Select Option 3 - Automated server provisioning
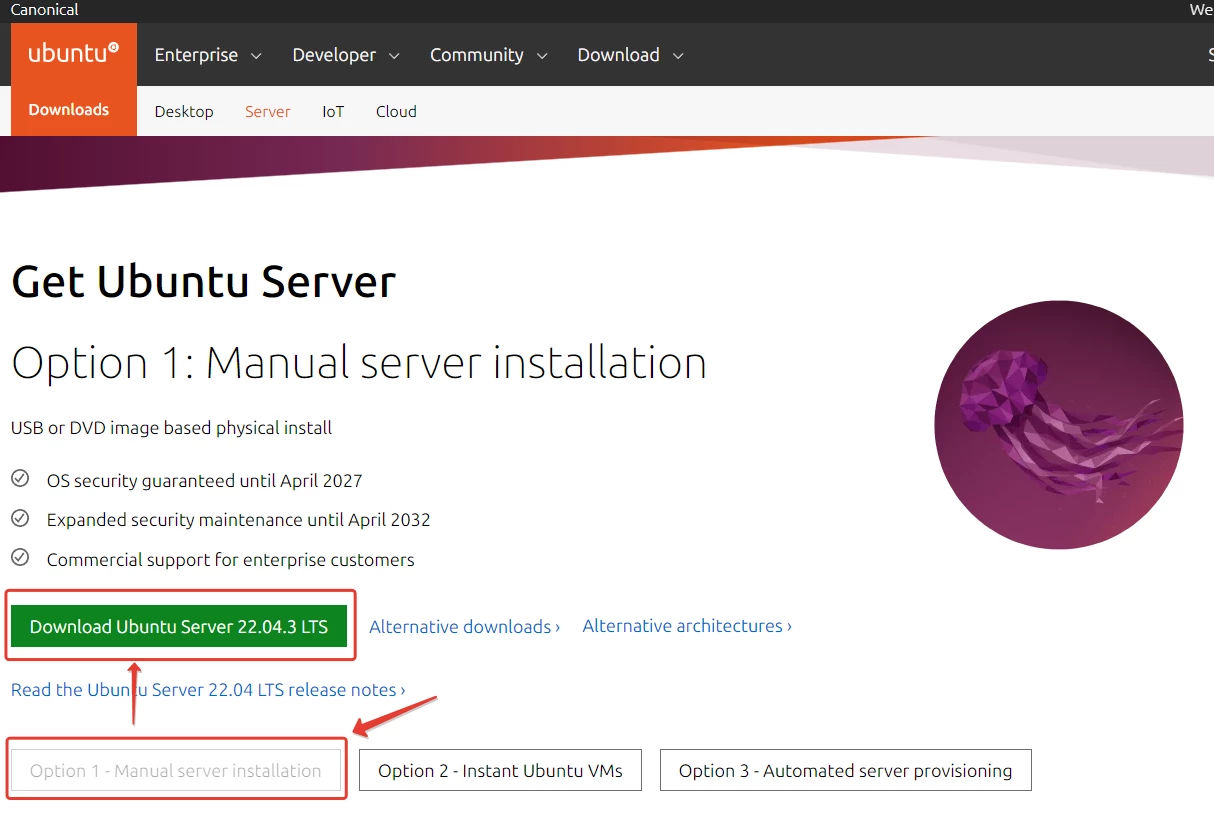The width and height of the screenshot is (1214, 839). pyautogui.click(x=845, y=770)
